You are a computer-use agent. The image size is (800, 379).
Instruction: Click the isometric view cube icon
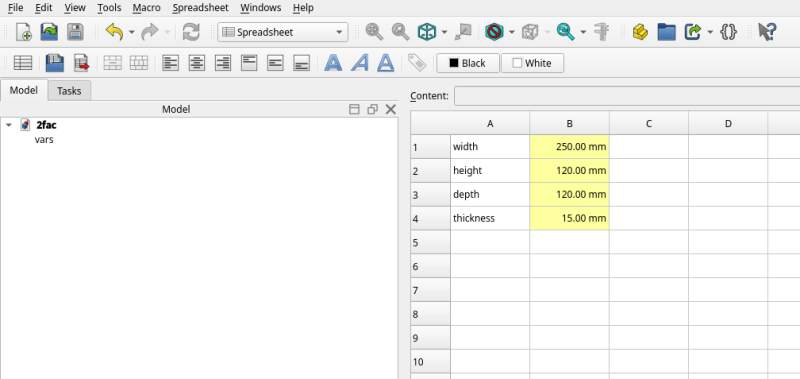pyautogui.click(x=427, y=32)
